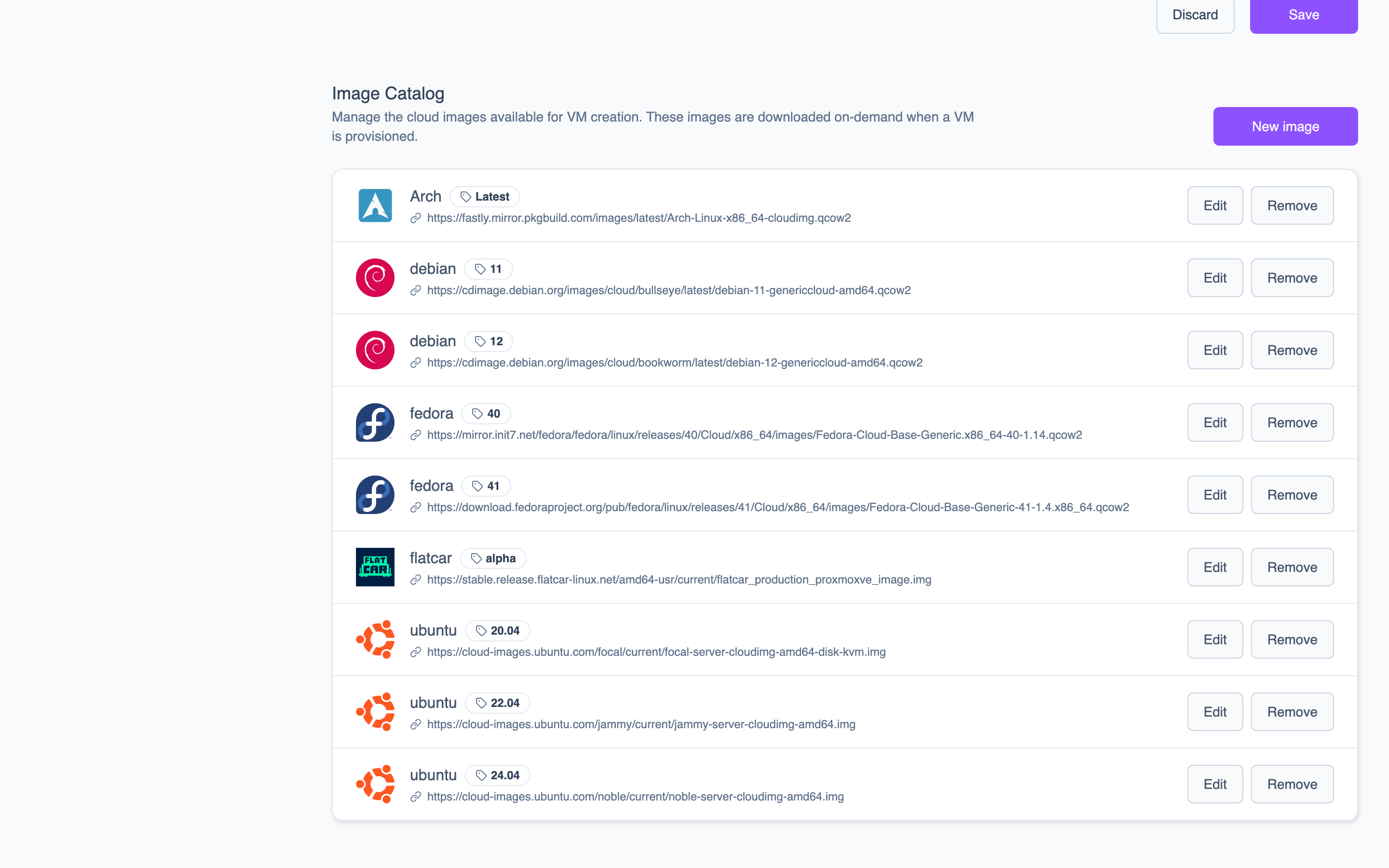
Task: Click tag icon in debian 11 badge
Action: [x=480, y=269]
